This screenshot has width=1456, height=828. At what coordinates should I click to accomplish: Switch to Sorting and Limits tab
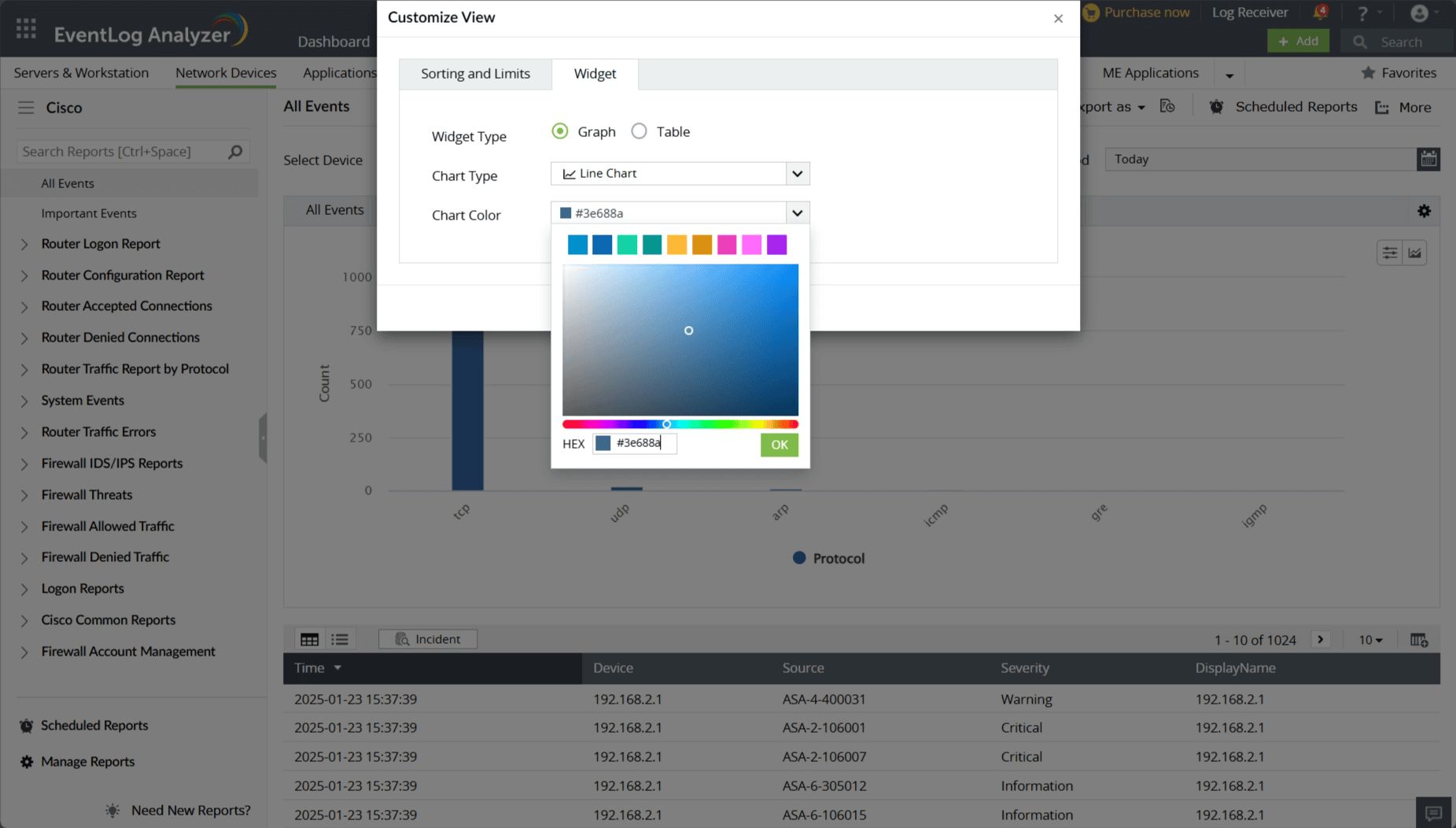click(475, 74)
